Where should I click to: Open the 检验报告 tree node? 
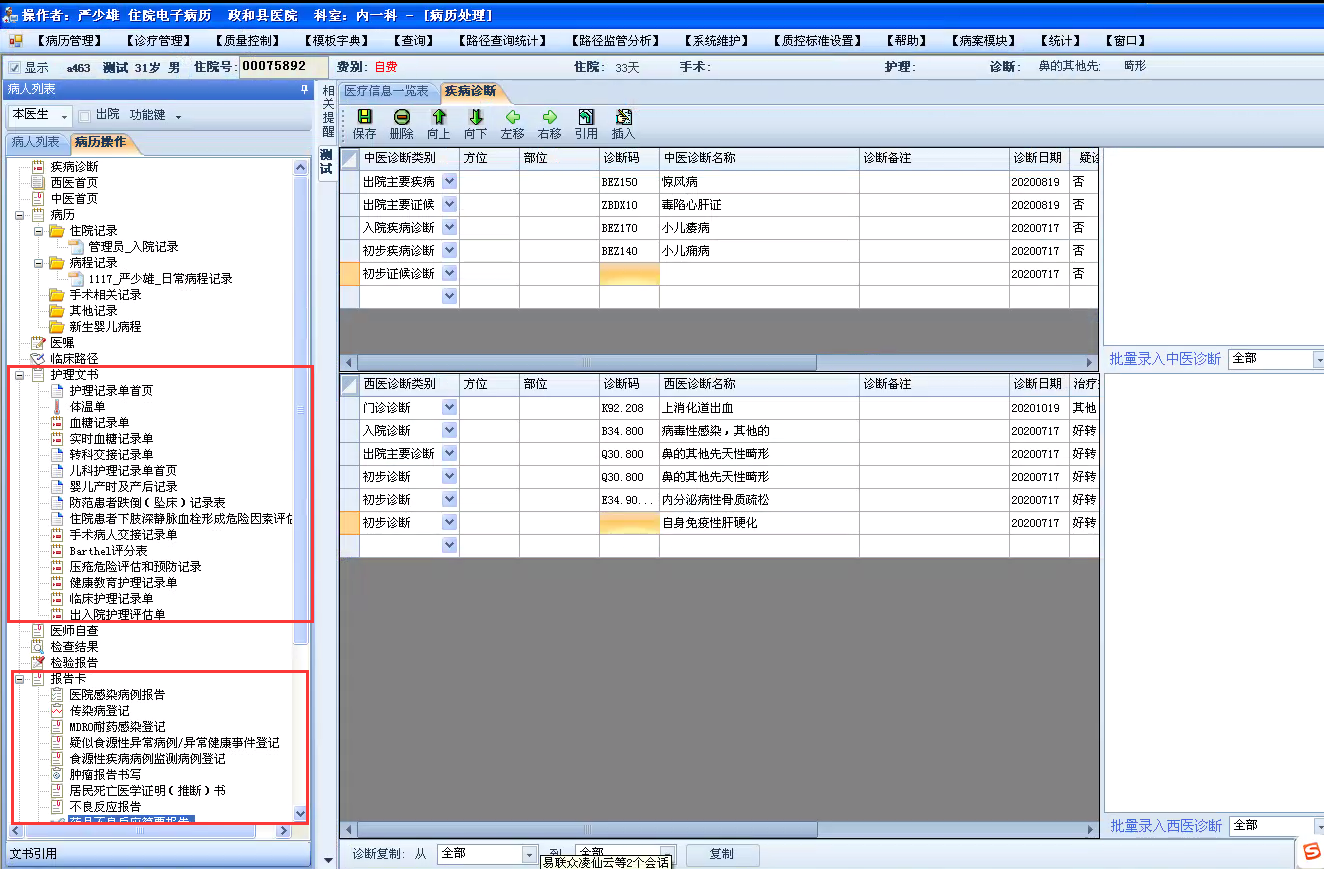pyautogui.click(x=74, y=663)
